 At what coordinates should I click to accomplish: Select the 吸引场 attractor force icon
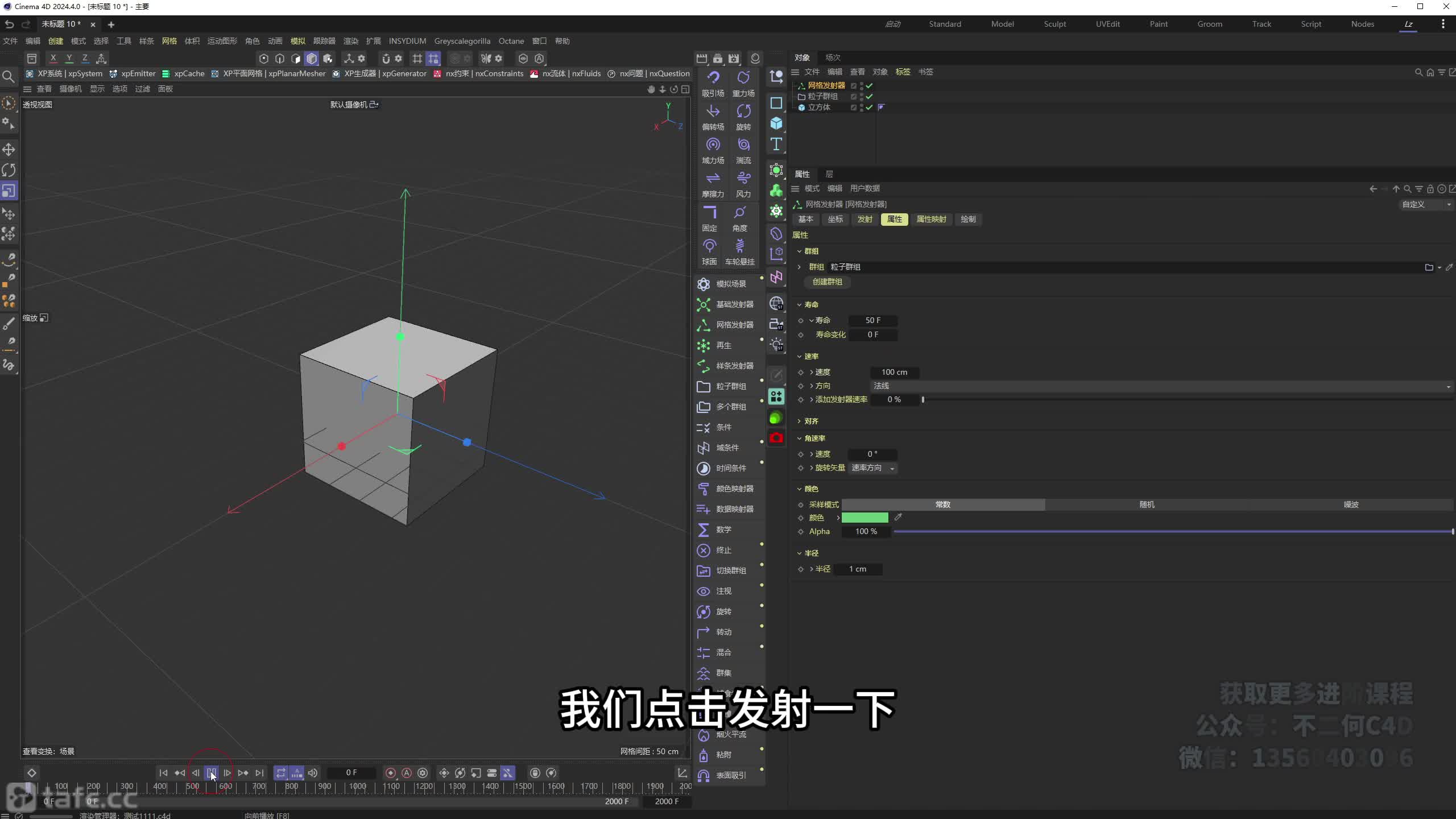[713, 83]
